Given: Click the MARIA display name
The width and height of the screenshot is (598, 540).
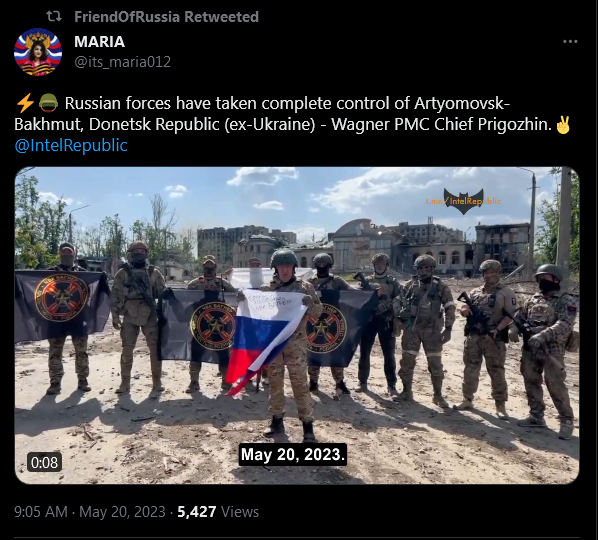Looking at the screenshot, I should tap(100, 42).
